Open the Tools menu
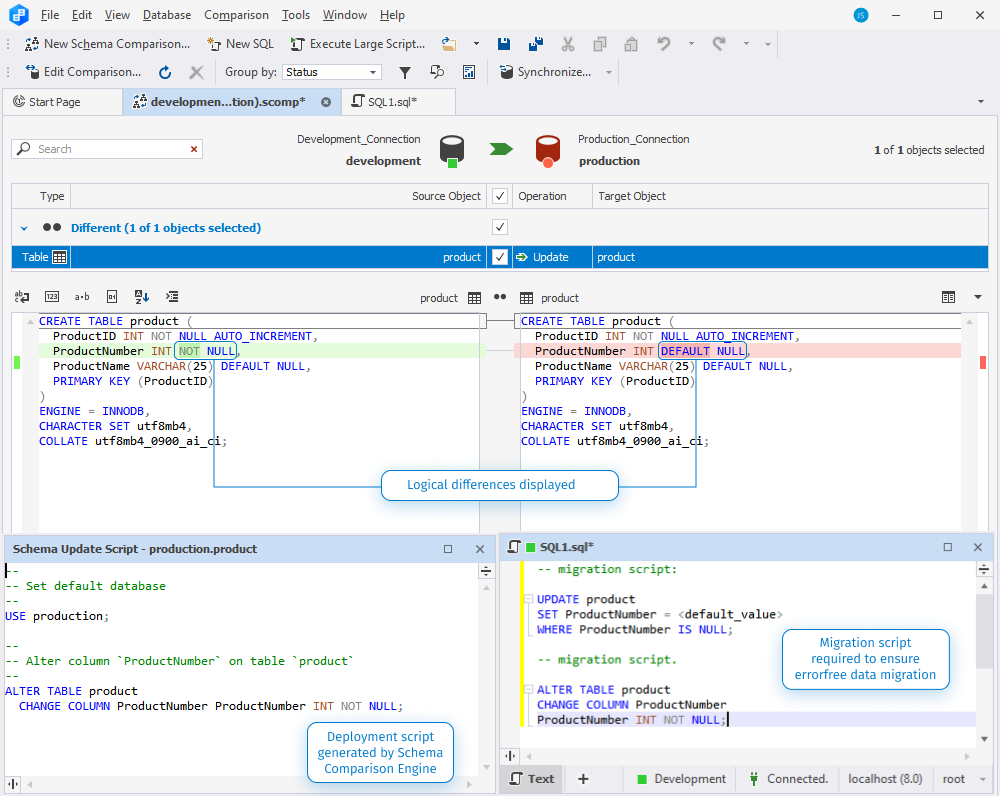Screen dimensions: 1000x796 pyautogui.click(x=296, y=15)
